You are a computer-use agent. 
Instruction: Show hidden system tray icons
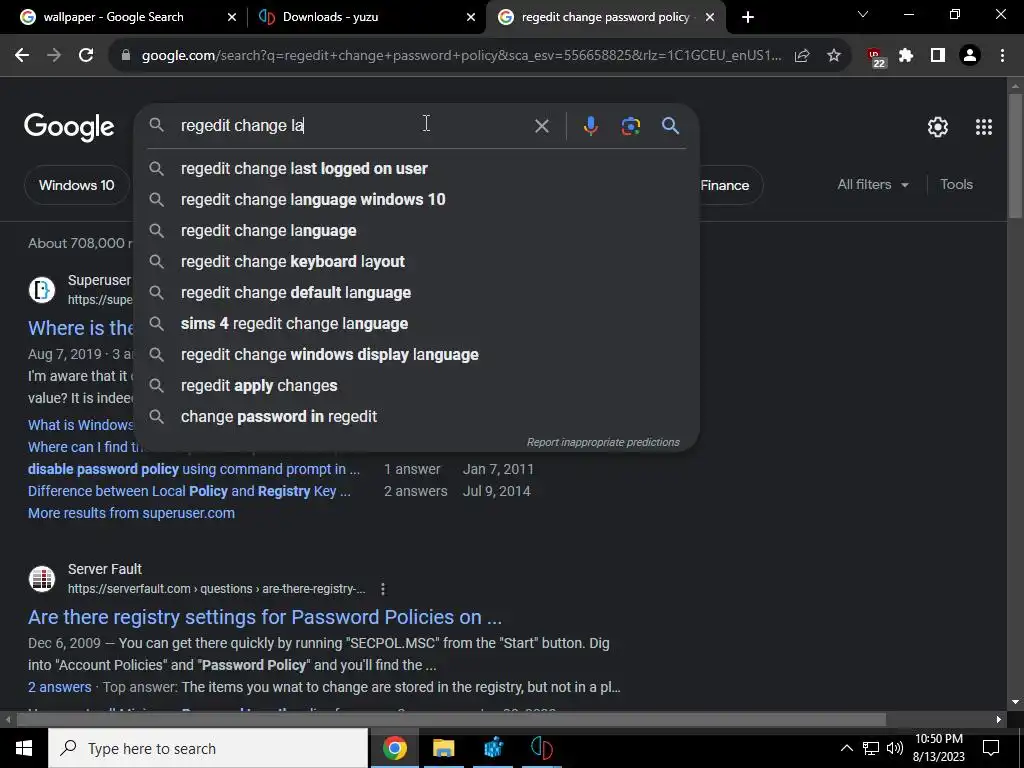pos(846,748)
